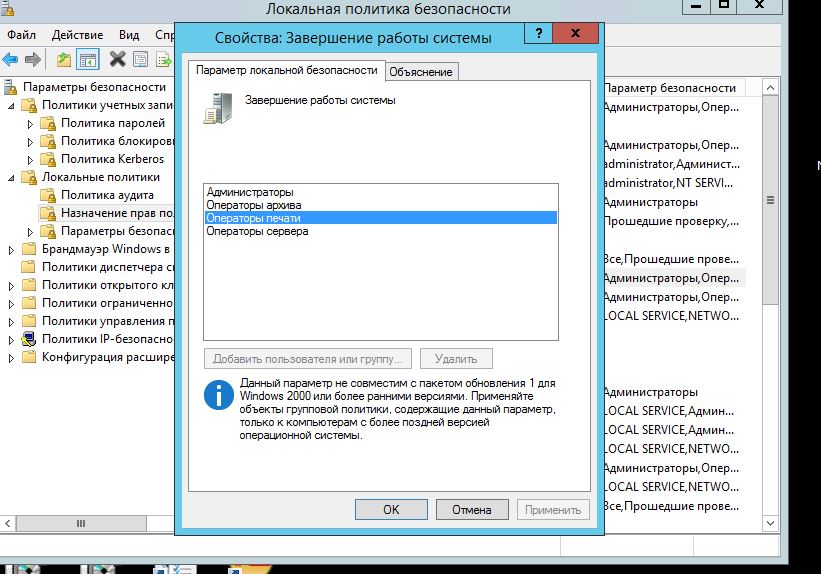Image resolution: width=821 pixels, height=574 pixels.
Task: Click the Политика Kerberos folder icon
Action: [48, 159]
